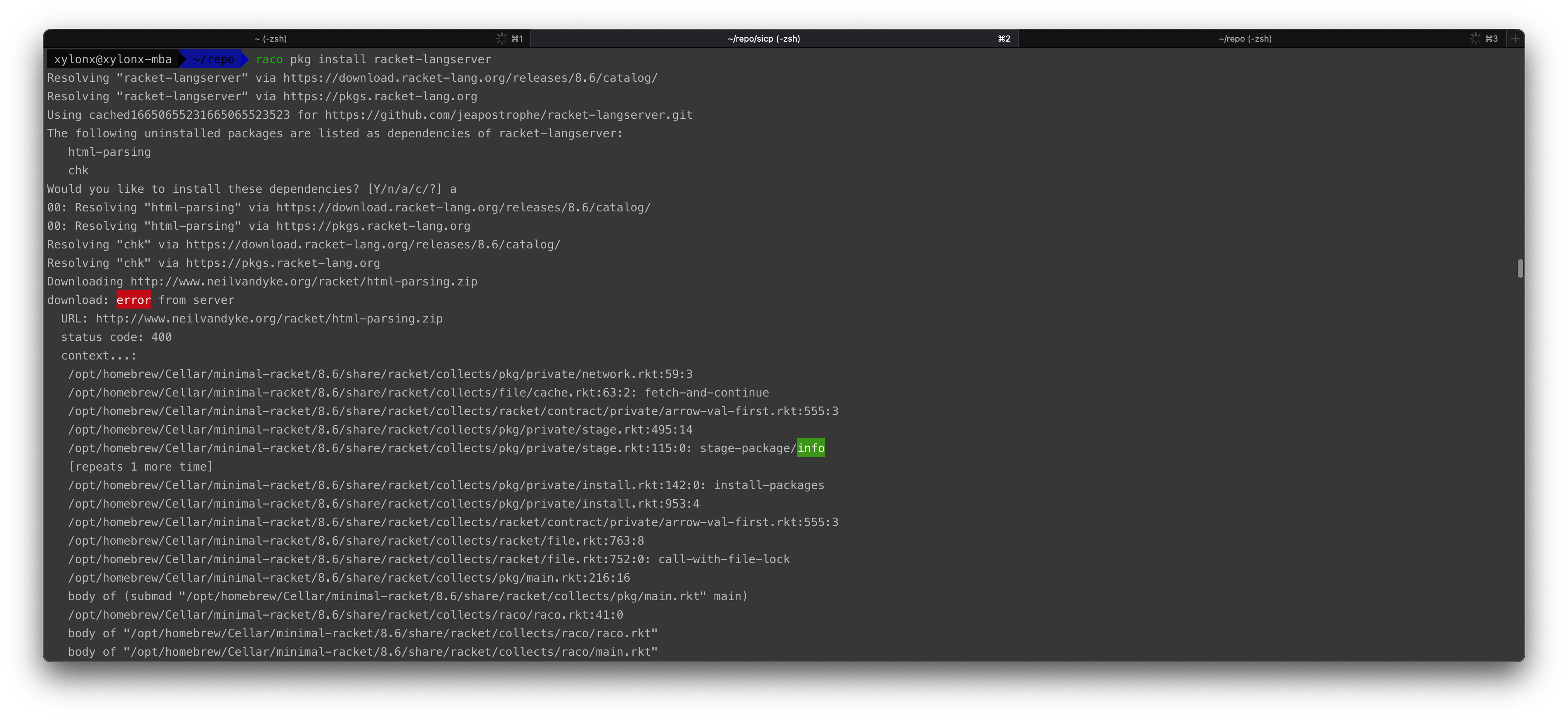Click the pkgs.racket-lang.org URL for chk

click(282, 263)
